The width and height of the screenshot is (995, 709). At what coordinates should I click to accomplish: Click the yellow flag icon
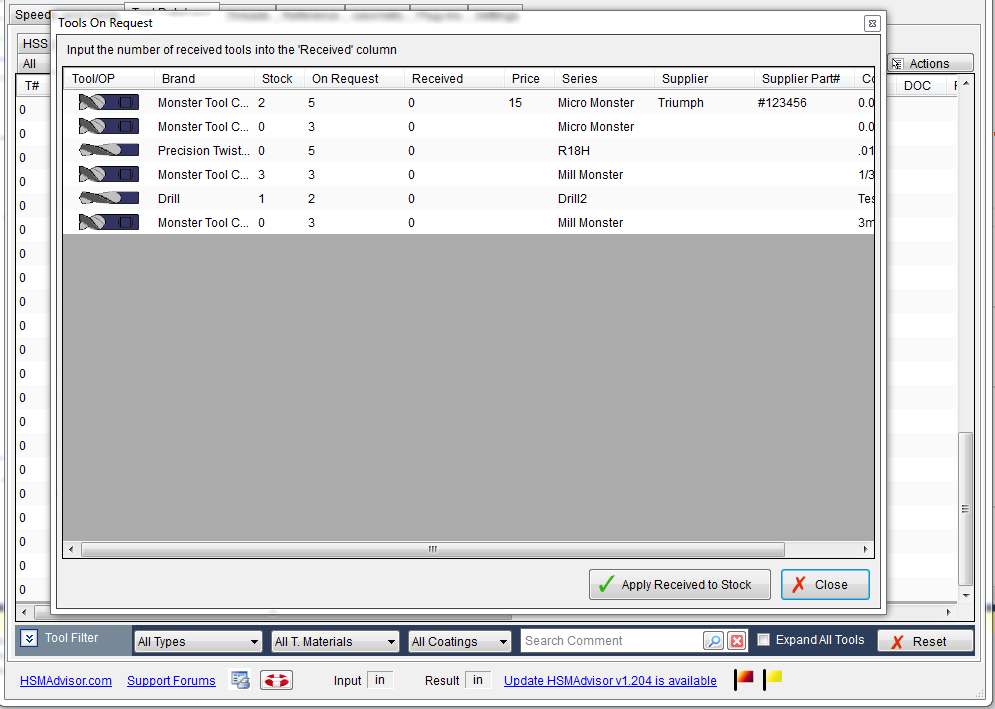click(x=773, y=679)
